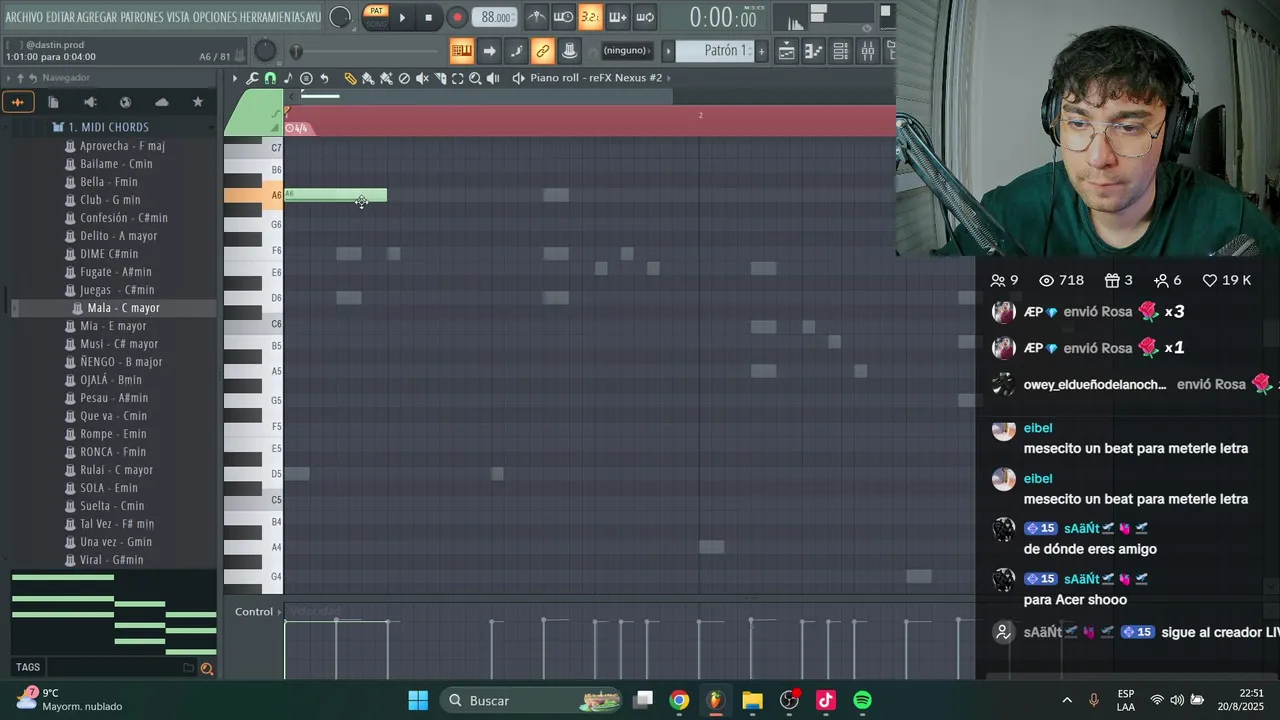Open piano roll options menu arrow
1280x720 pixels.
pos(235,78)
